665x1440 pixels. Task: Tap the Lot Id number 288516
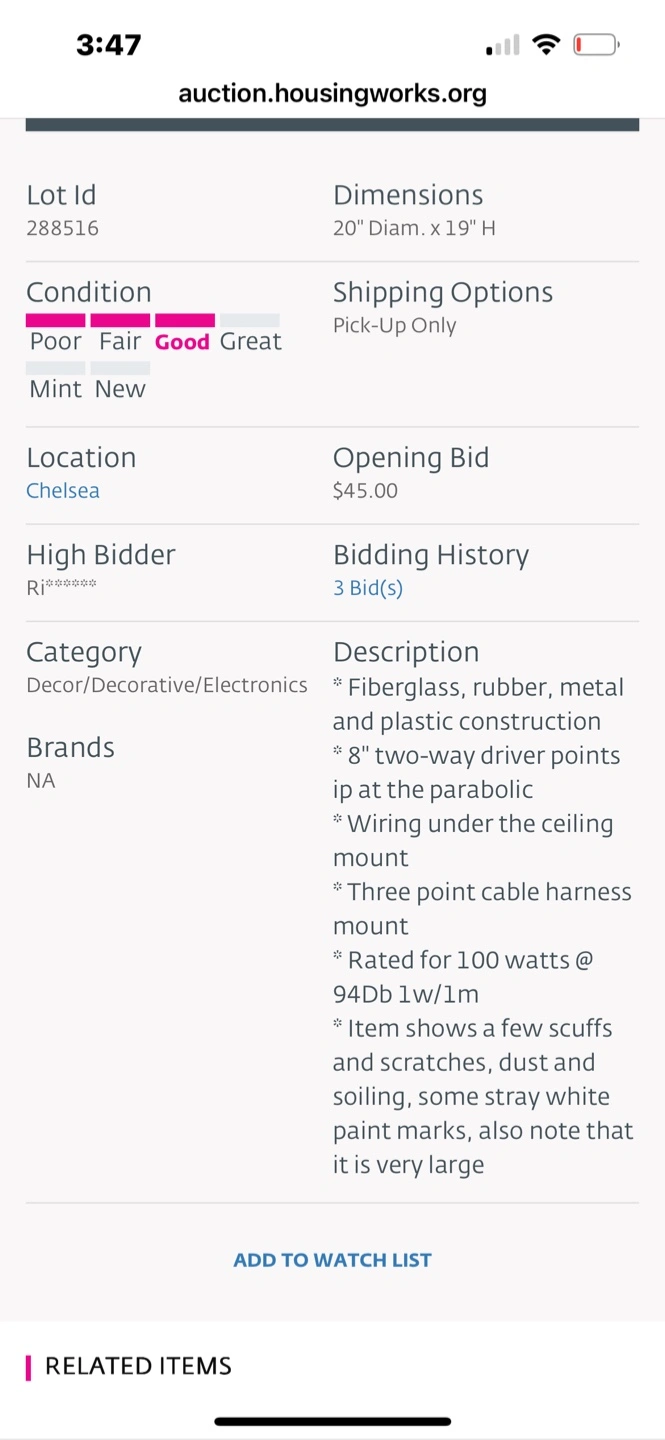(62, 228)
